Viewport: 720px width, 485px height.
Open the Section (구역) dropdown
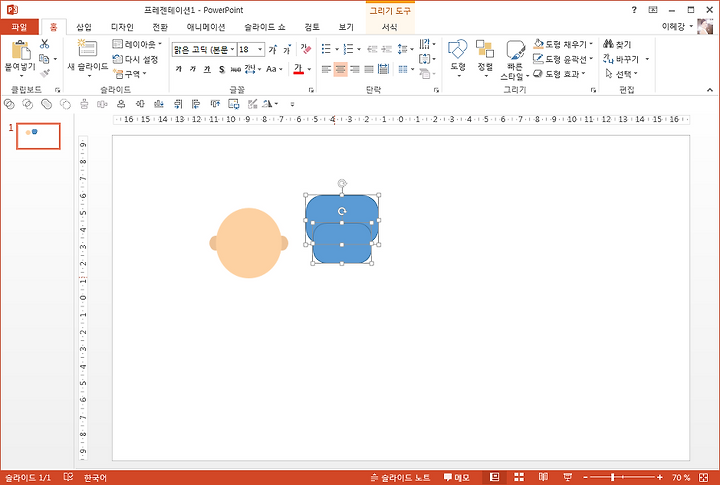(x=130, y=74)
